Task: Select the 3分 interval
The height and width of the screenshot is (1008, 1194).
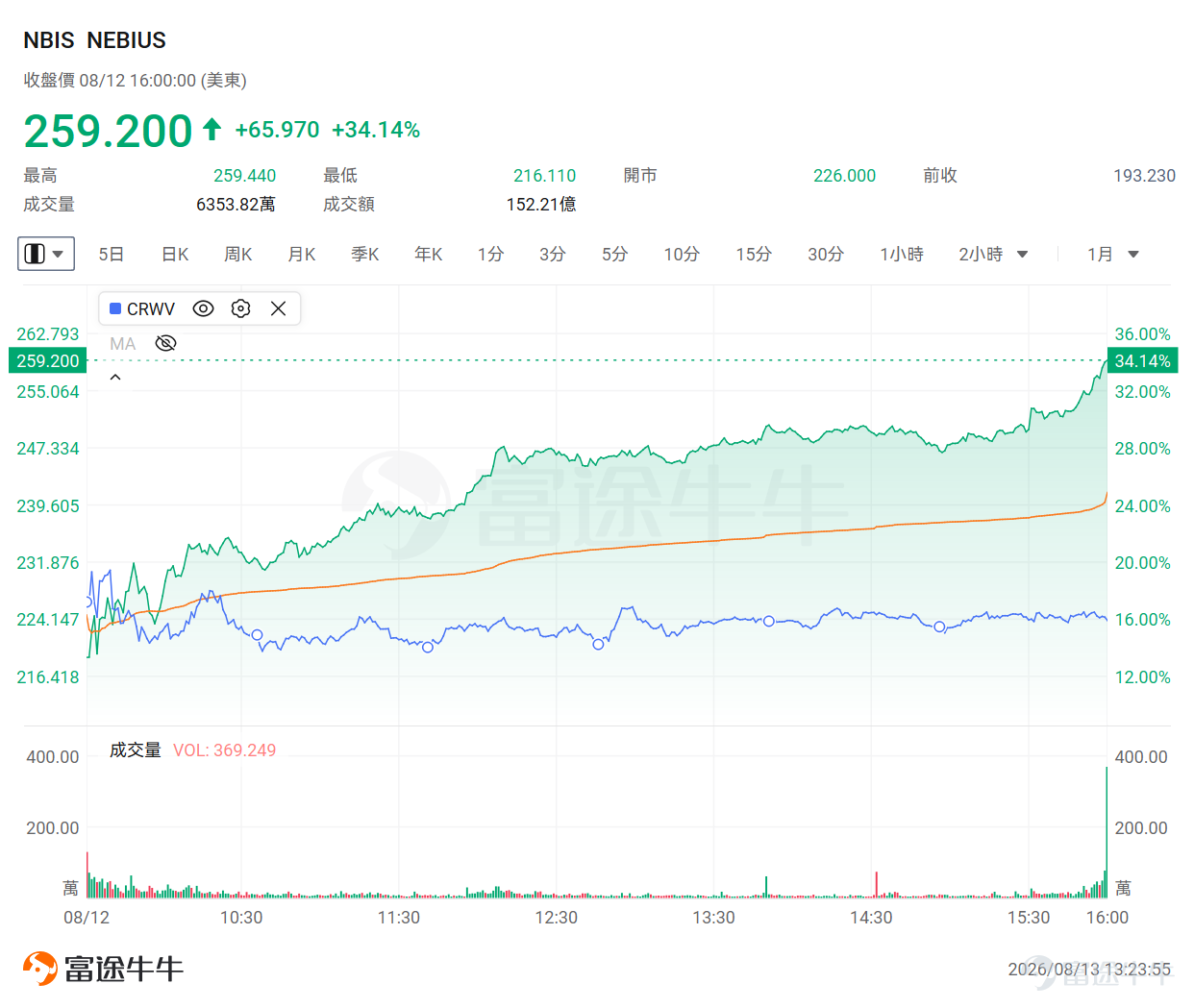Action: (x=552, y=254)
